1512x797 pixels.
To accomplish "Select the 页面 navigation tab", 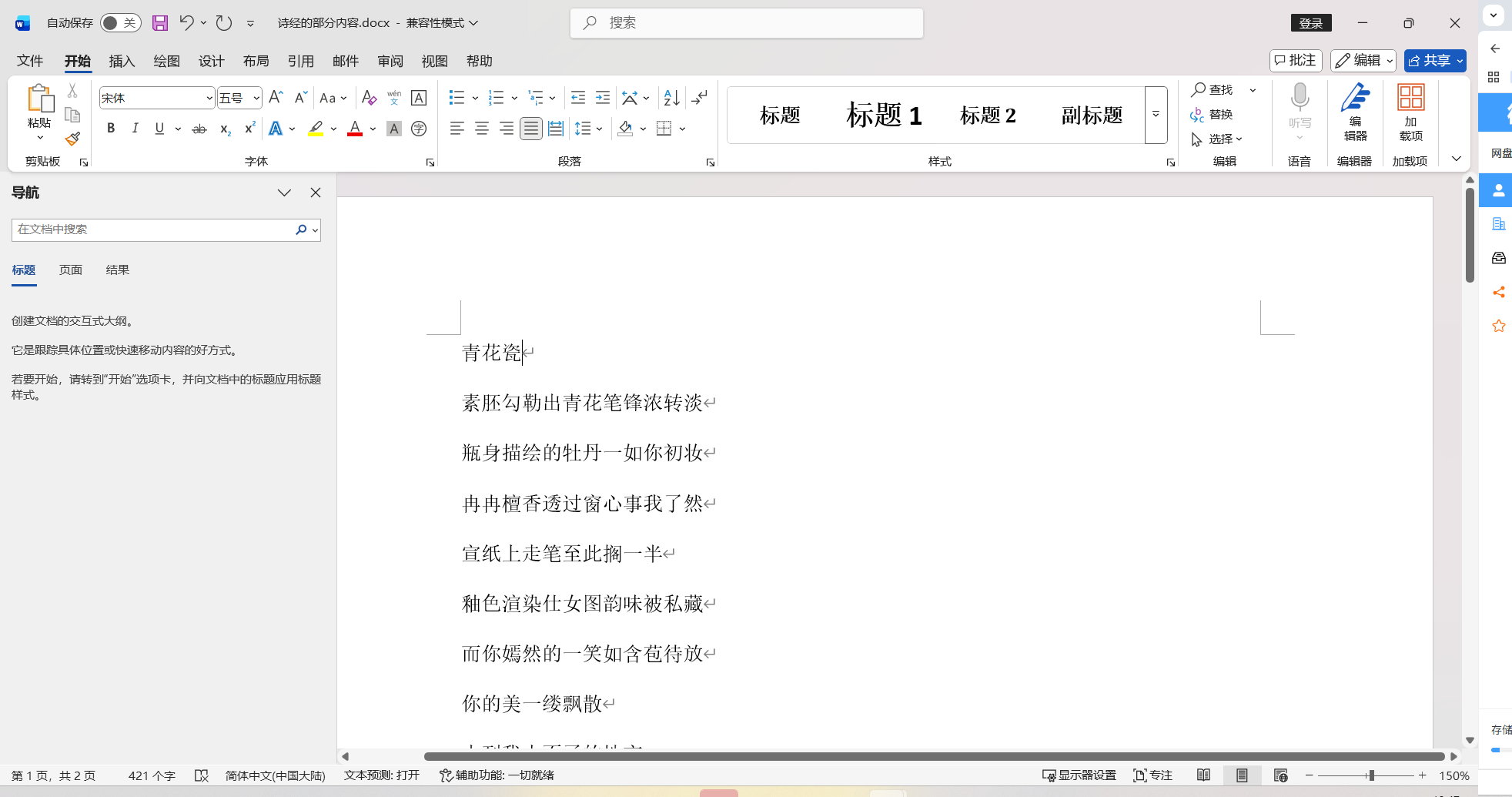I will pos(71,270).
